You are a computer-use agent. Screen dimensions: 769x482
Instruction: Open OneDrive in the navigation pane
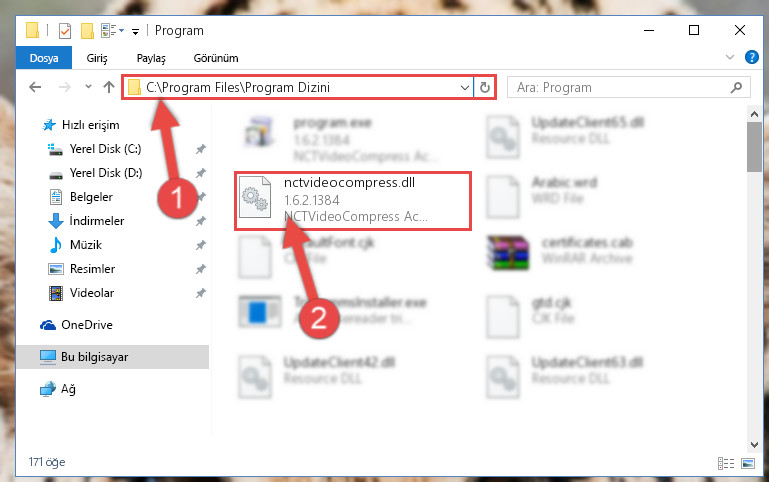click(87, 325)
